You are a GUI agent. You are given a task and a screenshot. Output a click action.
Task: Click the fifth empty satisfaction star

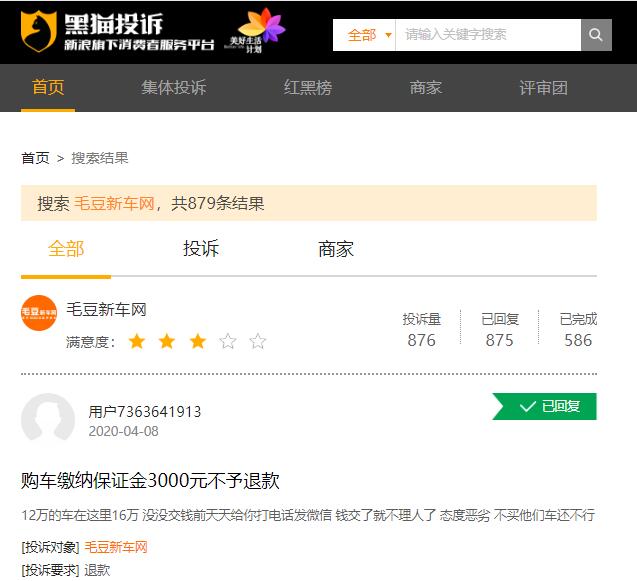coord(258,341)
